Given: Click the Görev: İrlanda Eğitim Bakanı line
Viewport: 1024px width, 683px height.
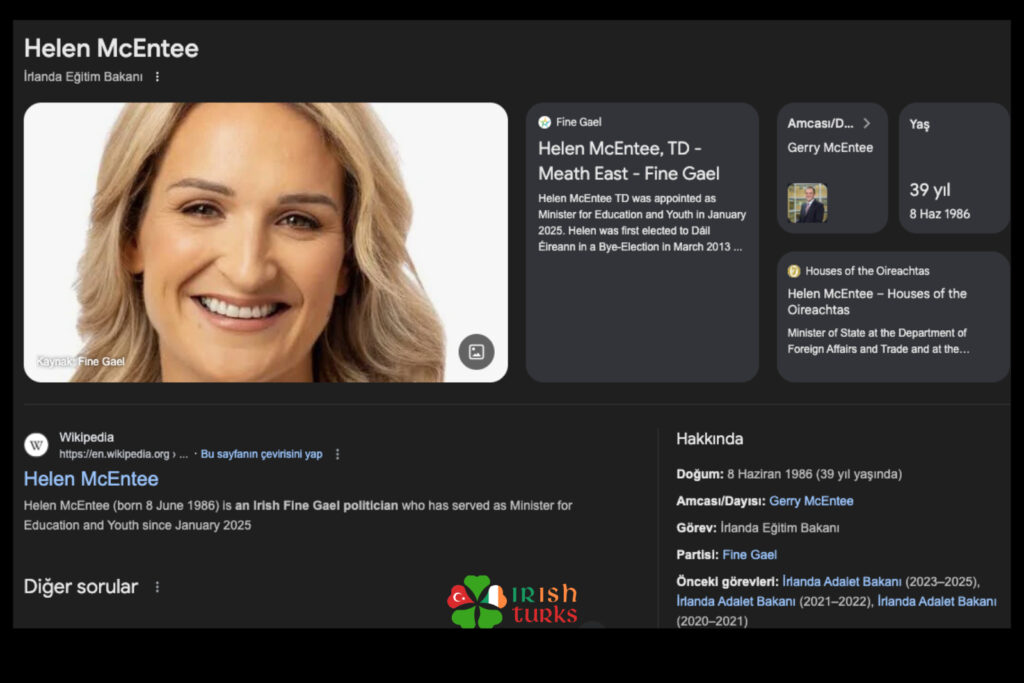Looking at the screenshot, I should [758, 528].
